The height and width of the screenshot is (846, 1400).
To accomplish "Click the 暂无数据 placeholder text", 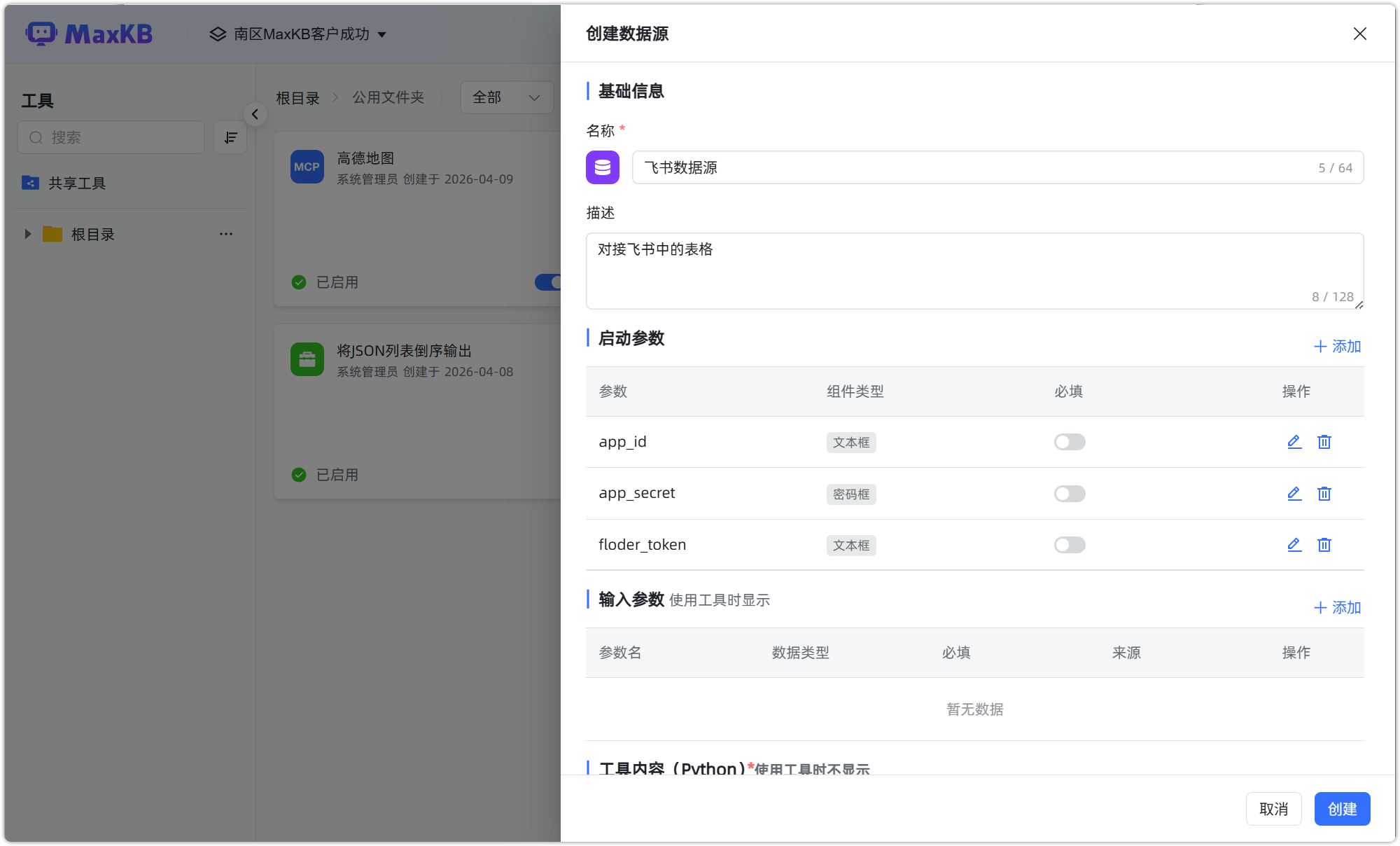I will click(x=974, y=709).
